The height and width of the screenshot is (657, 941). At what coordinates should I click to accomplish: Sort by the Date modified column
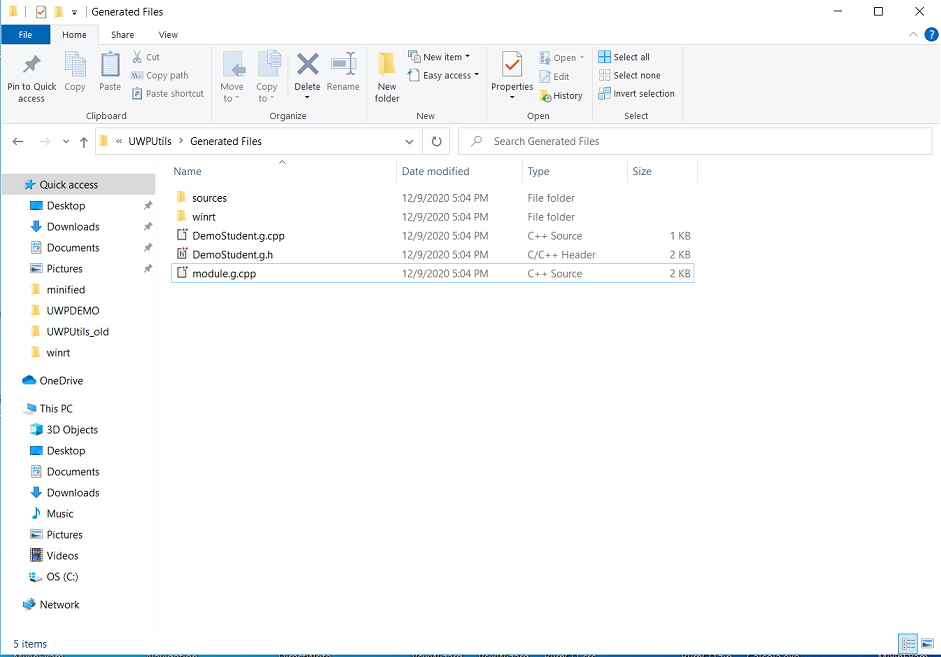pyautogui.click(x=460, y=171)
